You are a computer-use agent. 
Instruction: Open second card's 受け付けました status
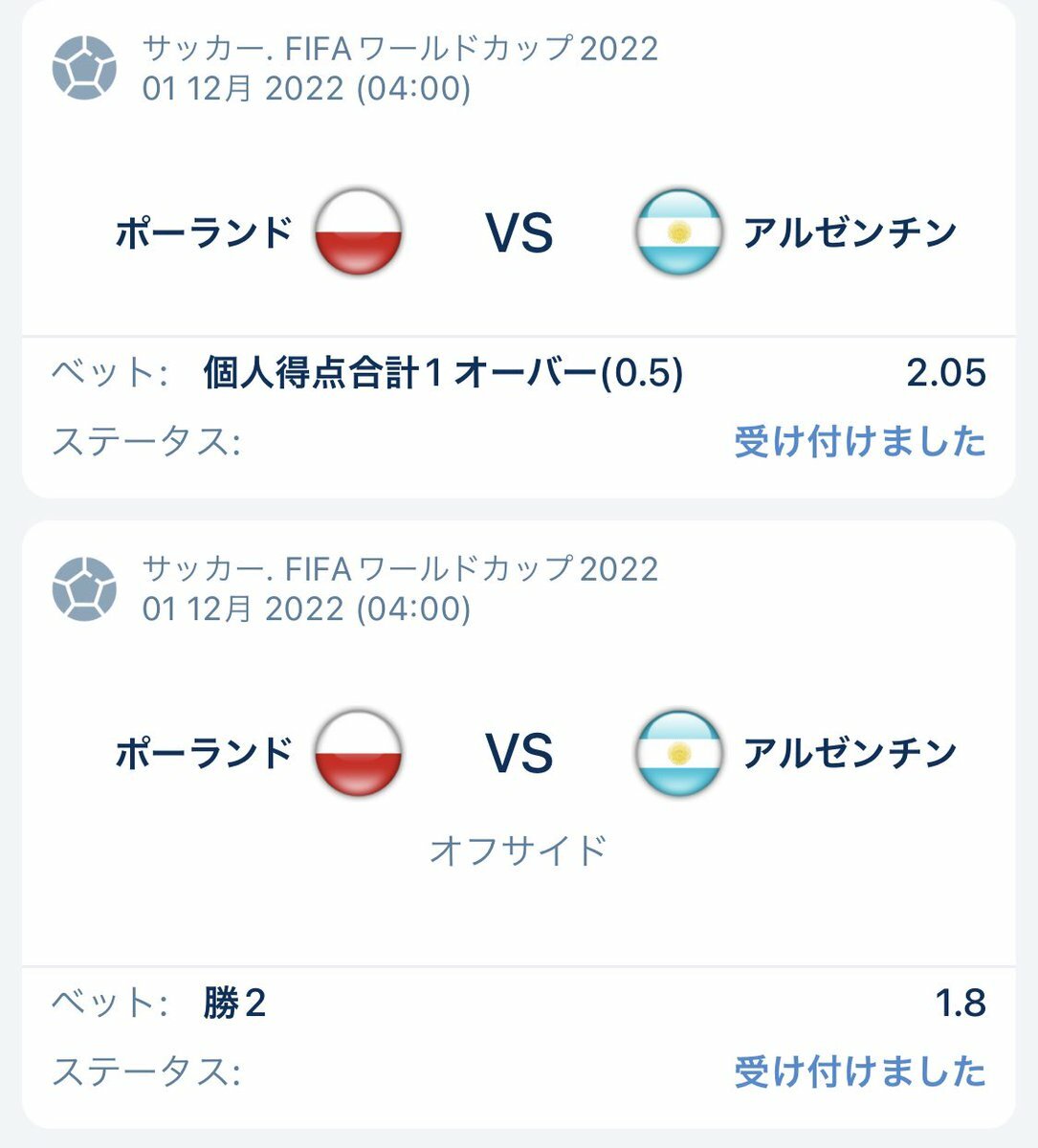click(x=859, y=1071)
